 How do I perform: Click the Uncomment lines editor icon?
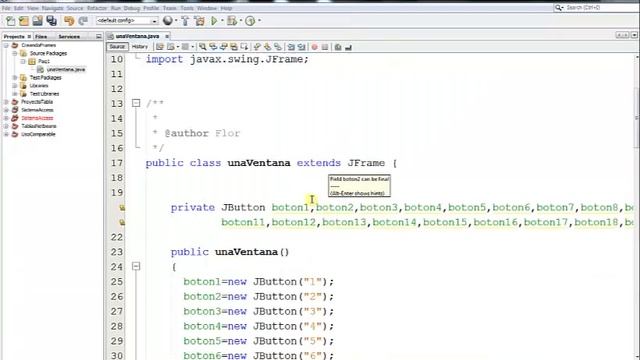click(x=349, y=47)
